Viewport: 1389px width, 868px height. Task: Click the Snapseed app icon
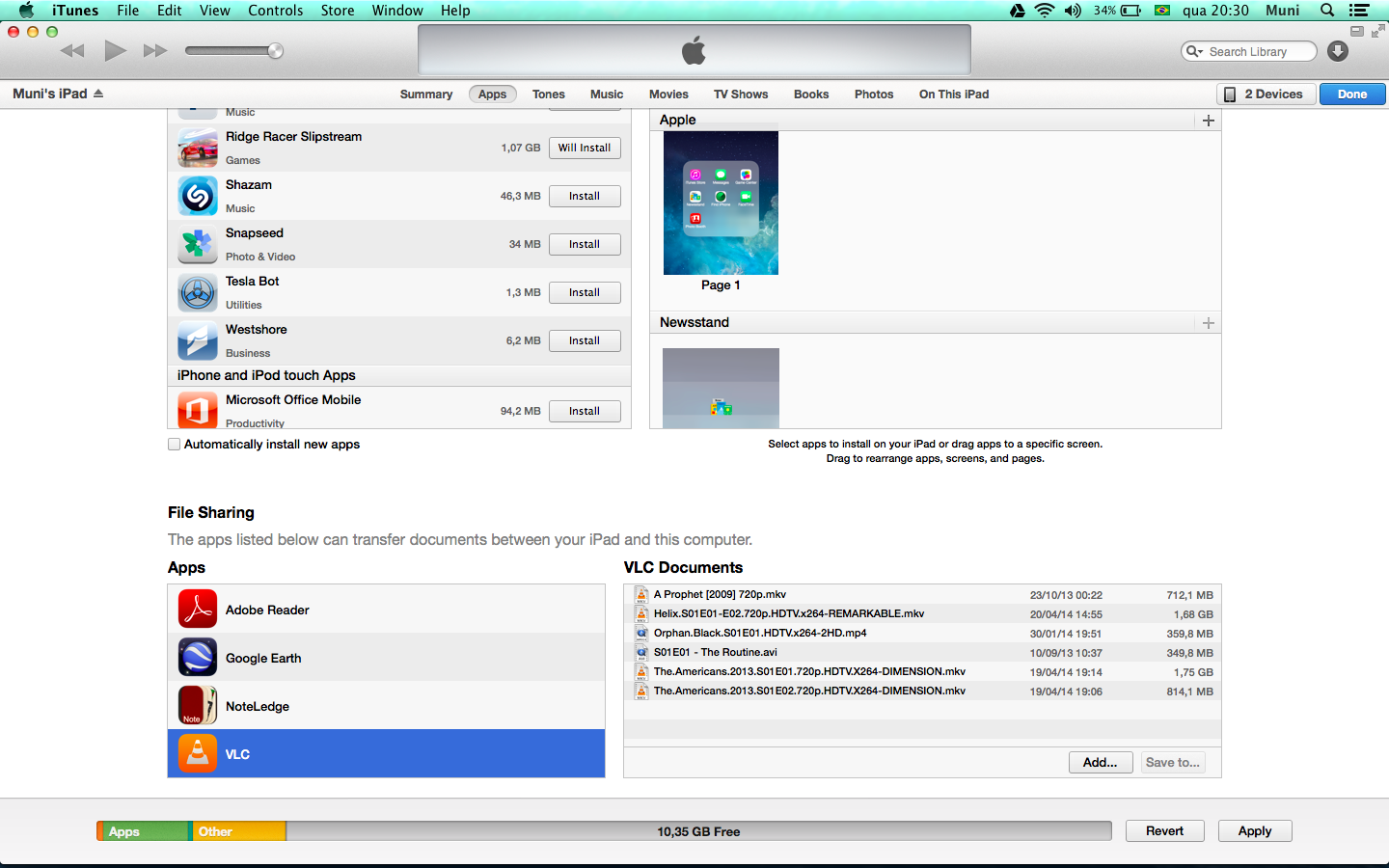198,244
